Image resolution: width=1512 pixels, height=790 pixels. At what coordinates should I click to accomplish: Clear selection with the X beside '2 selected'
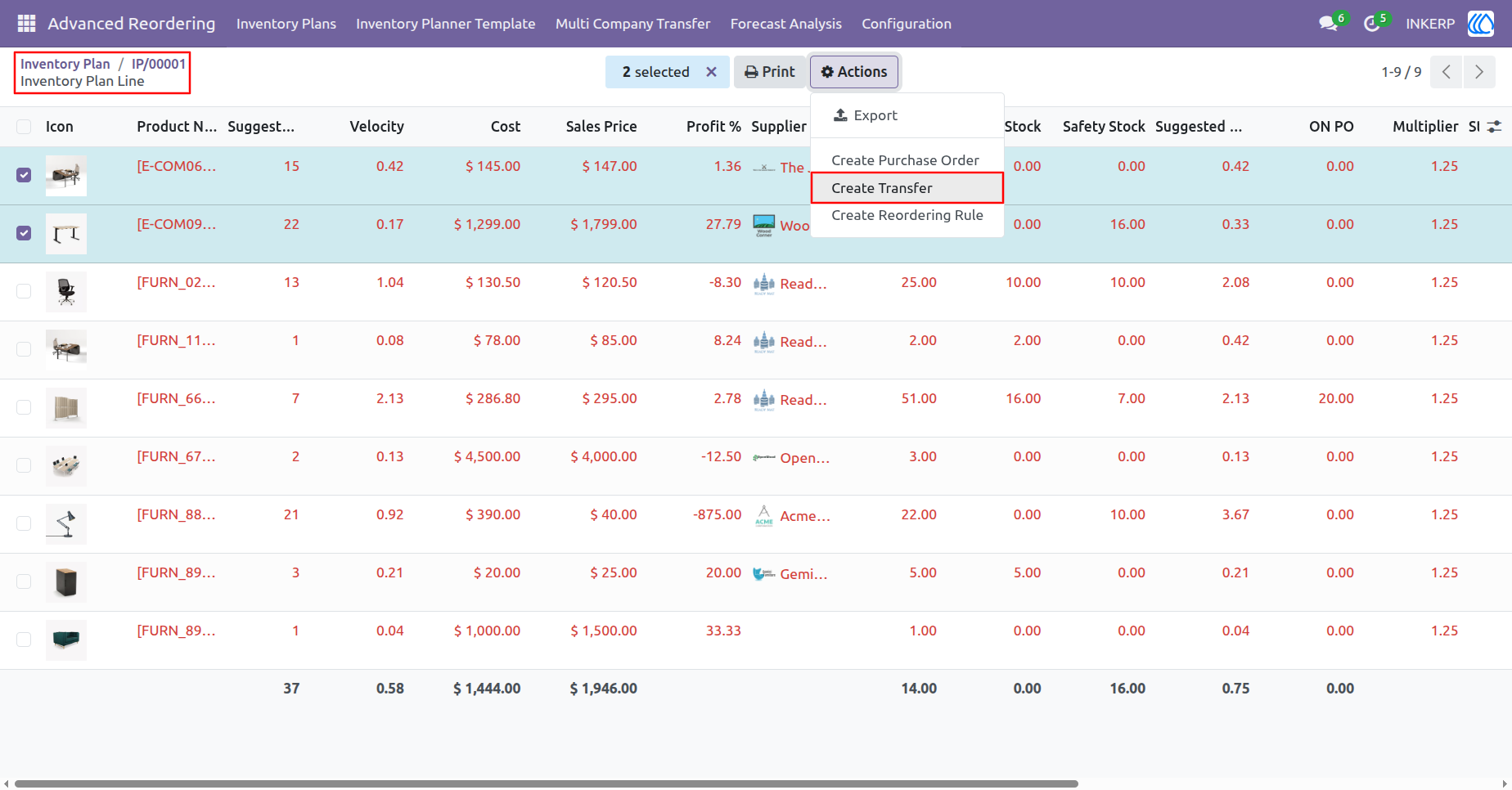(712, 72)
